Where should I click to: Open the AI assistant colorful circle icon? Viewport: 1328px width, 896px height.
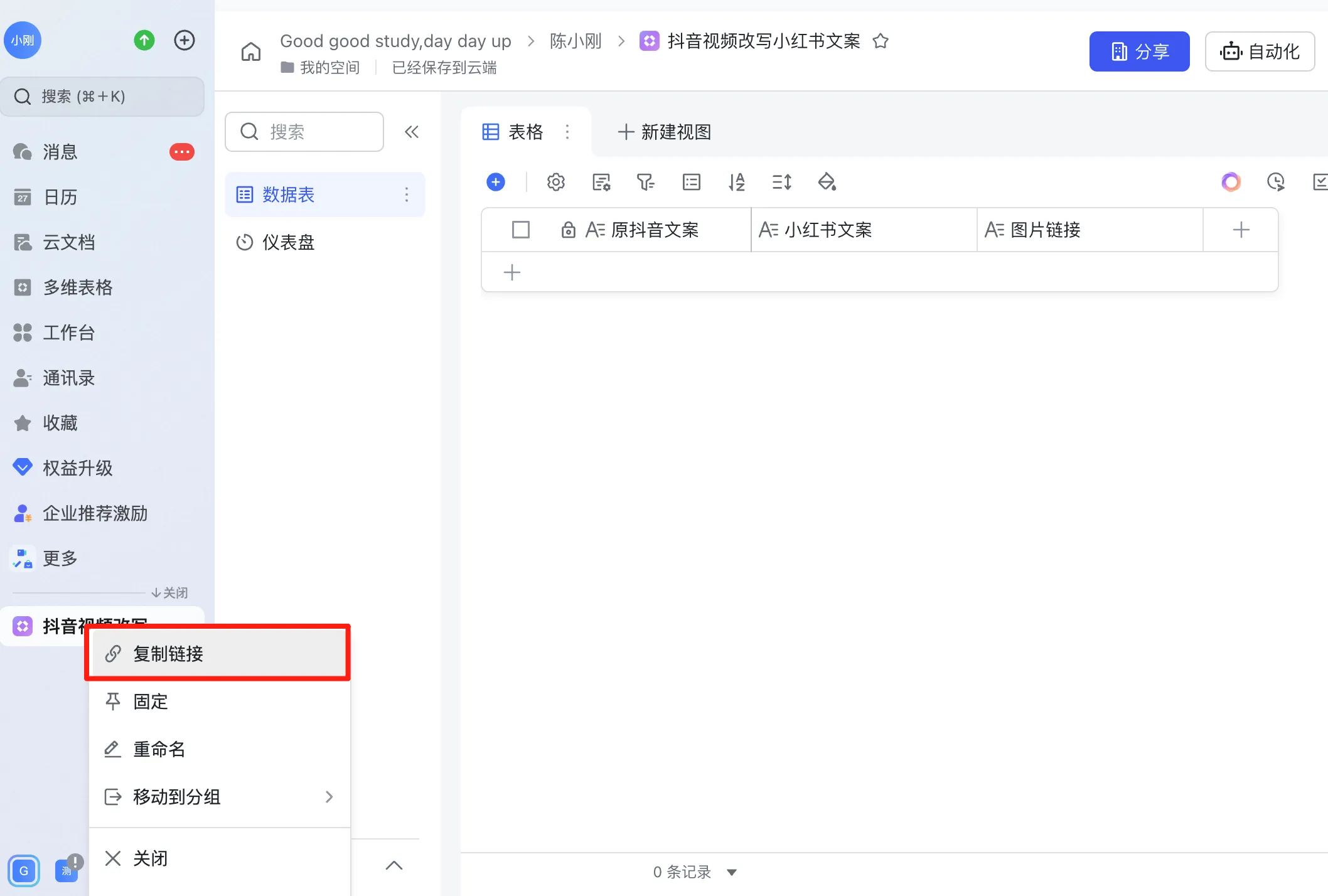pos(1231,182)
